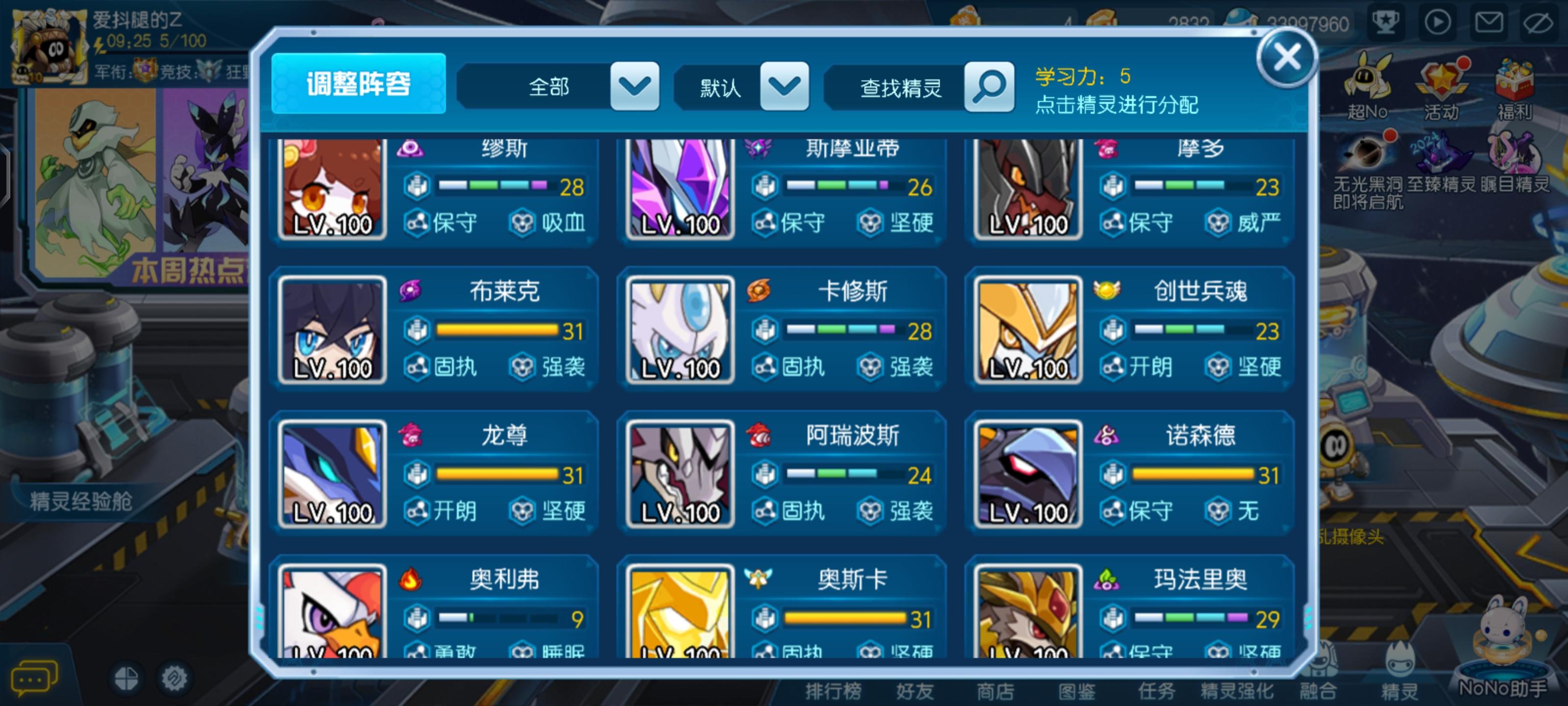
Task: Click 龙尊's yellow learning-power bar
Action: point(497,473)
